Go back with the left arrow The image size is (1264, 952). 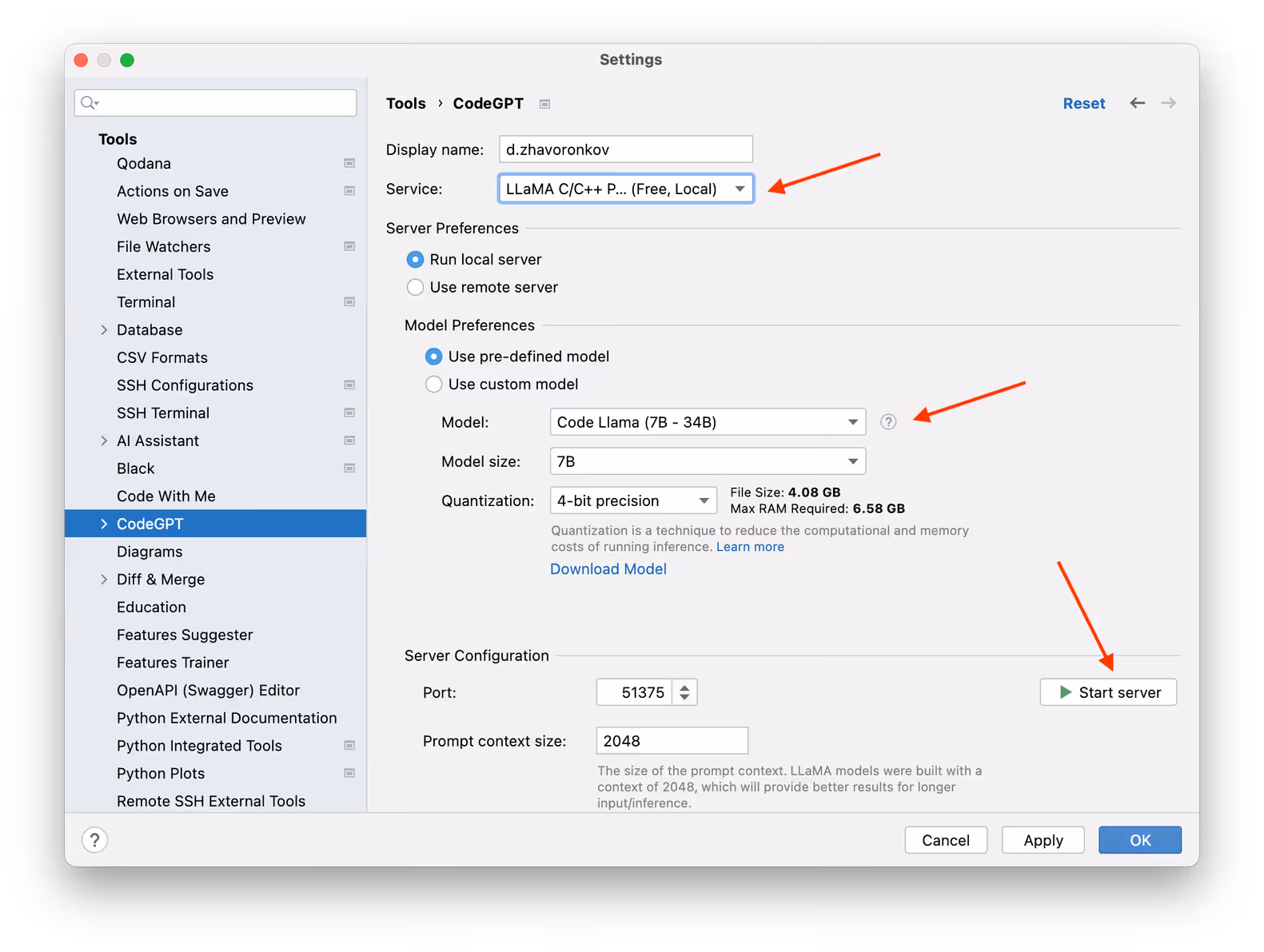(x=1137, y=103)
